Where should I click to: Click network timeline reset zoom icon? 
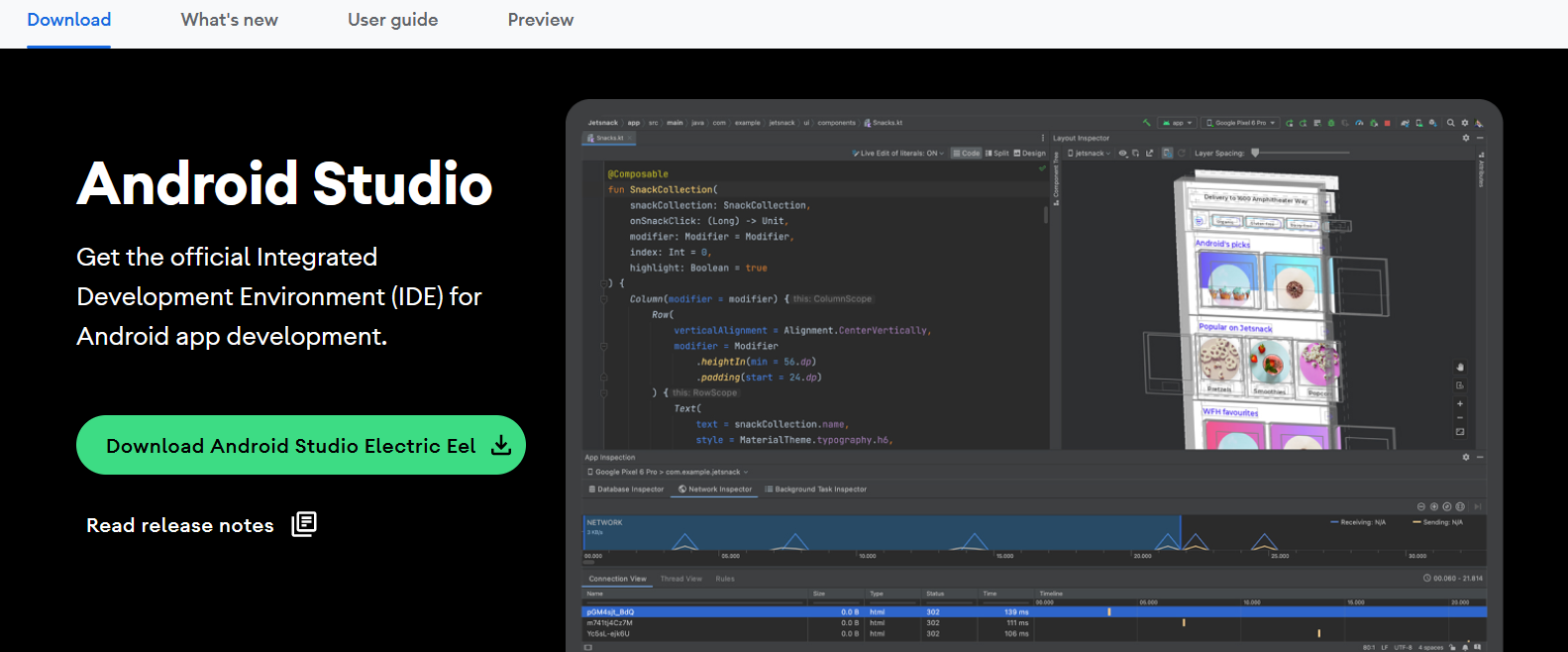point(1447,506)
